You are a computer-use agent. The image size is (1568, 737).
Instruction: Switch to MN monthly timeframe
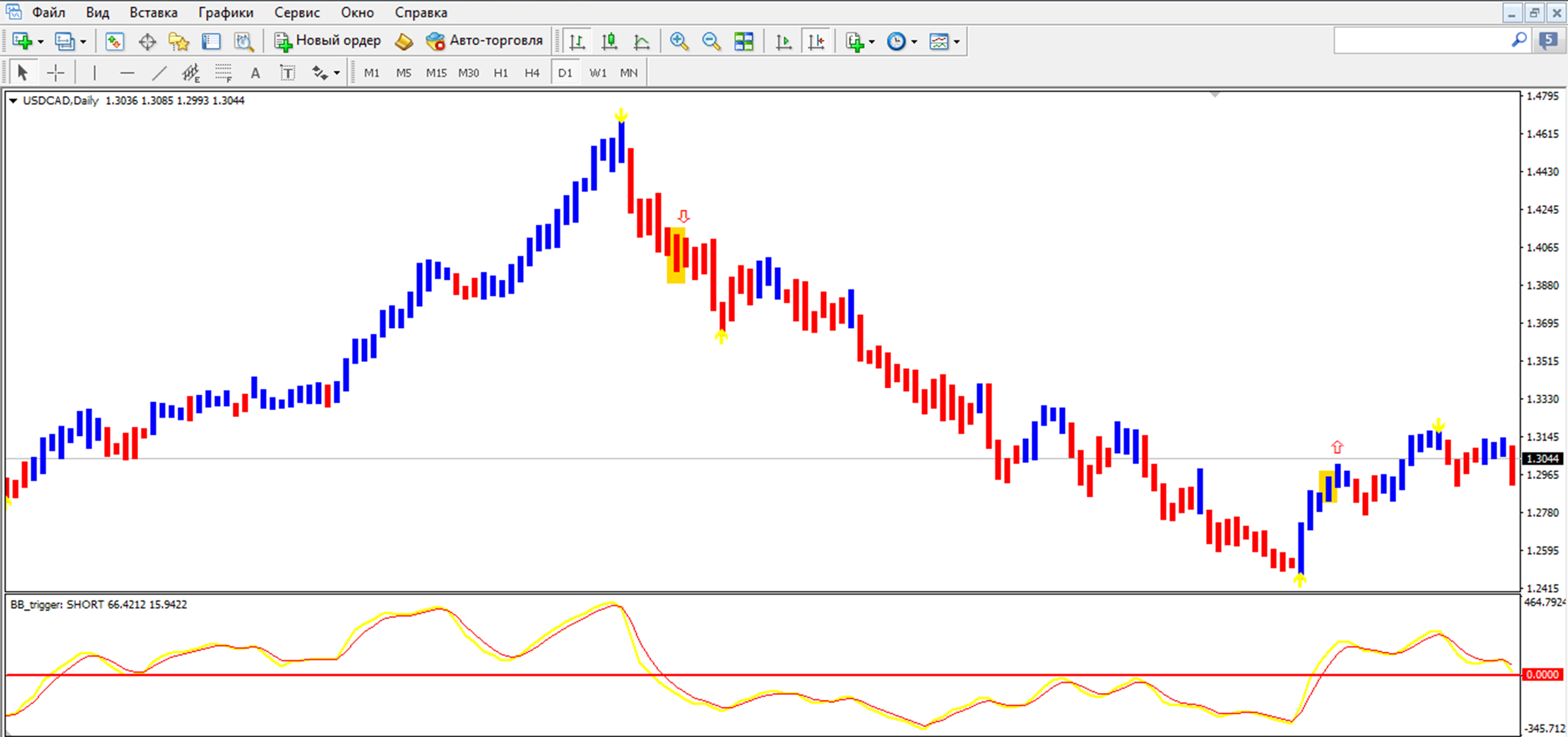pyautogui.click(x=629, y=73)
